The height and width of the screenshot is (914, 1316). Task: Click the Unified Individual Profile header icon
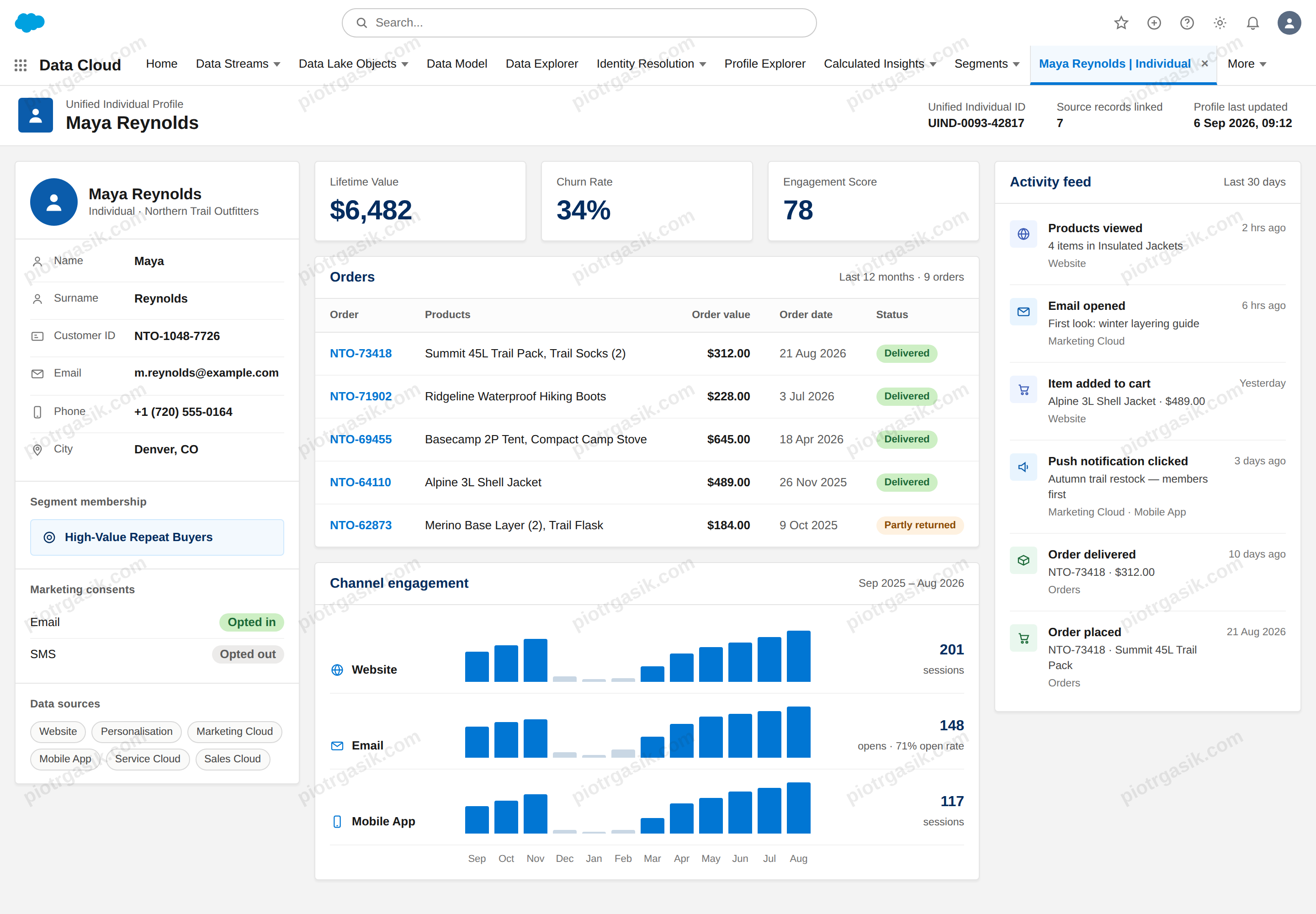(x=36, y=115)
